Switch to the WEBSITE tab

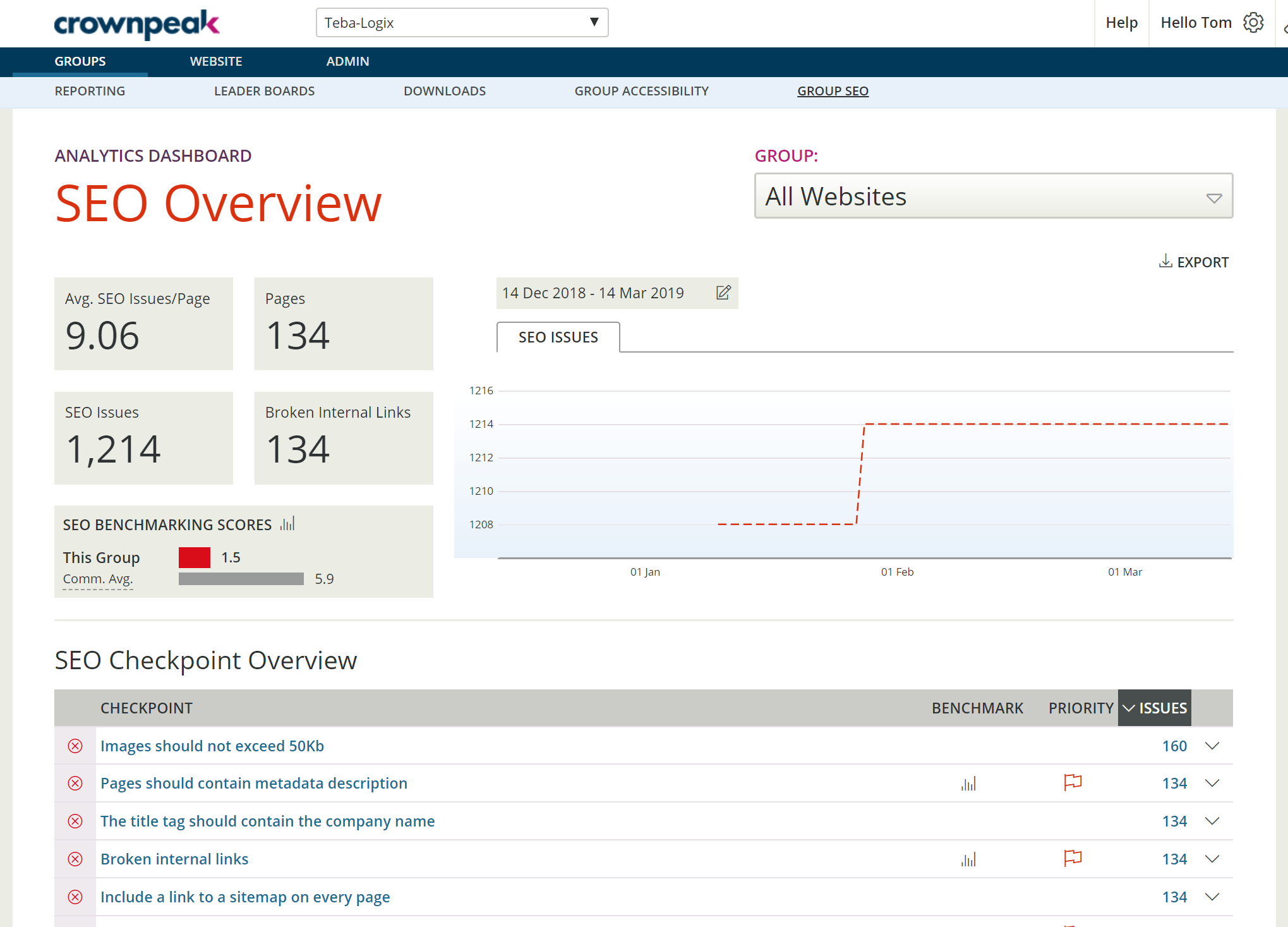pos(216,61)
